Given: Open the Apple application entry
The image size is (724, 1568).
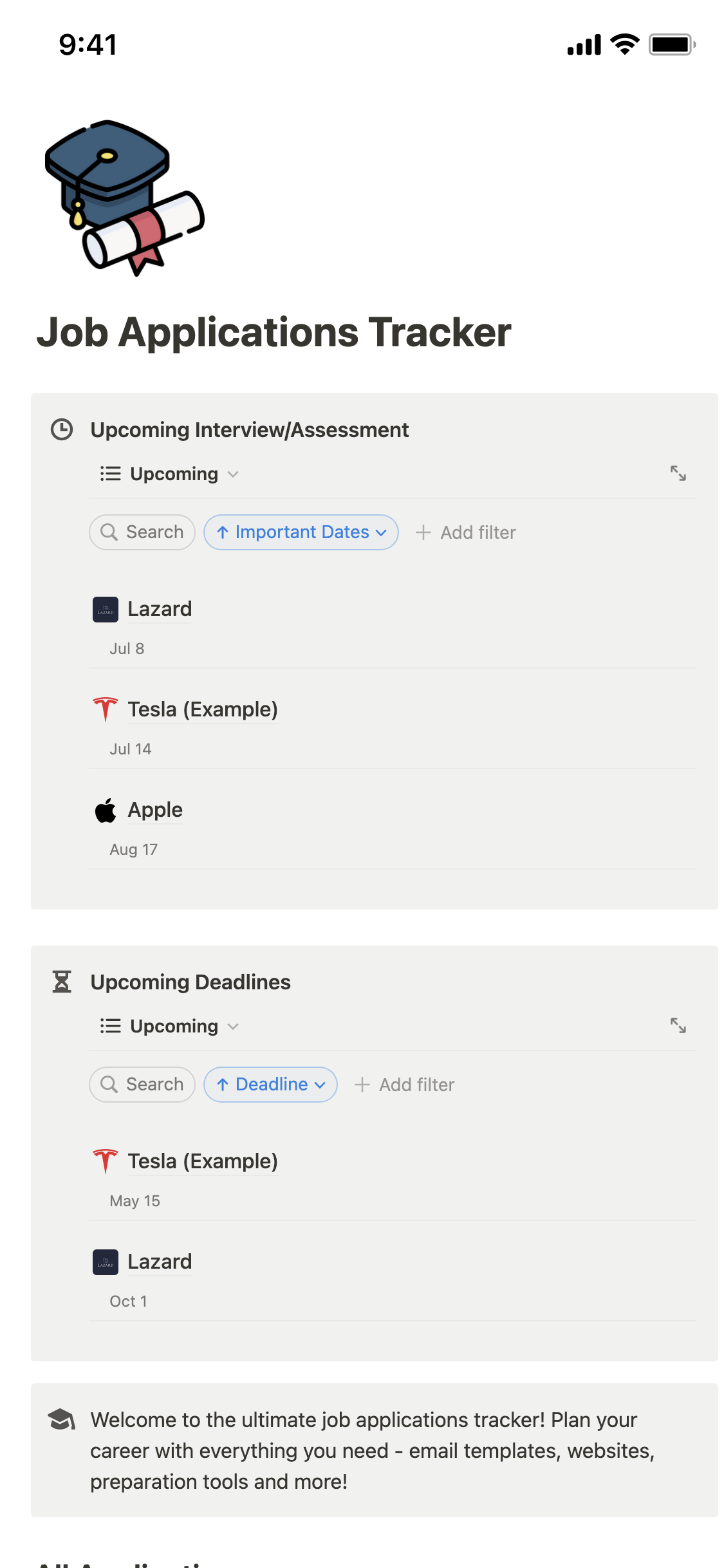Looking at the screenshot, I should tap(155, 810).
